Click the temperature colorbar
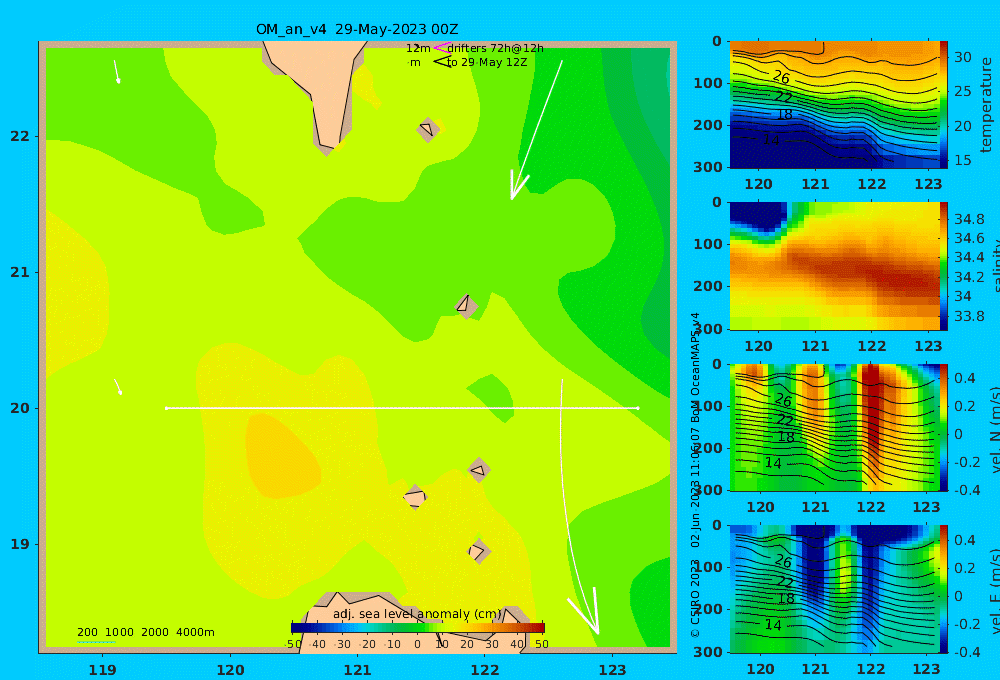1000x680 pixels. tap(943, 105)
